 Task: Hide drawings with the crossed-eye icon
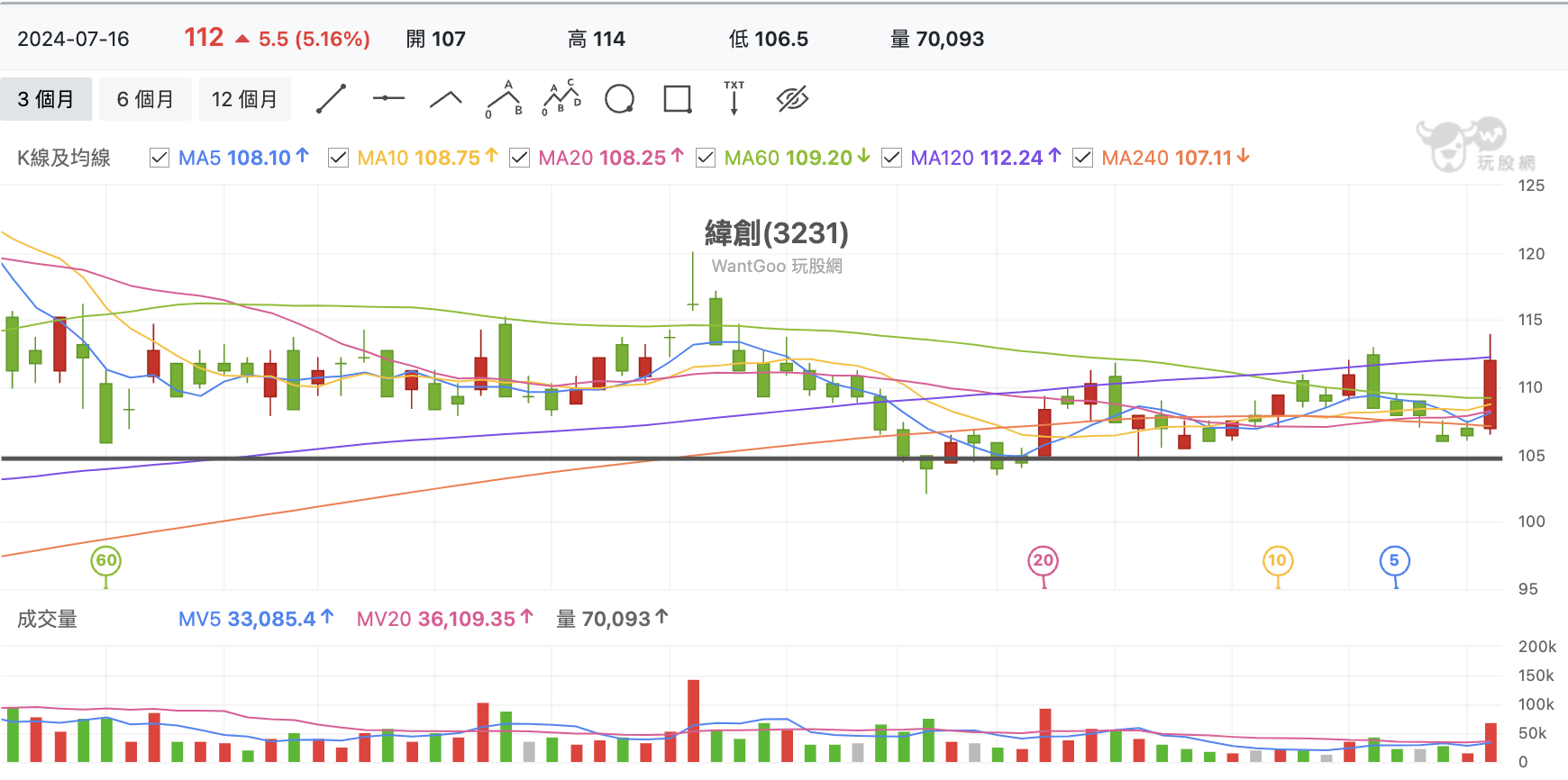(792, 99)
